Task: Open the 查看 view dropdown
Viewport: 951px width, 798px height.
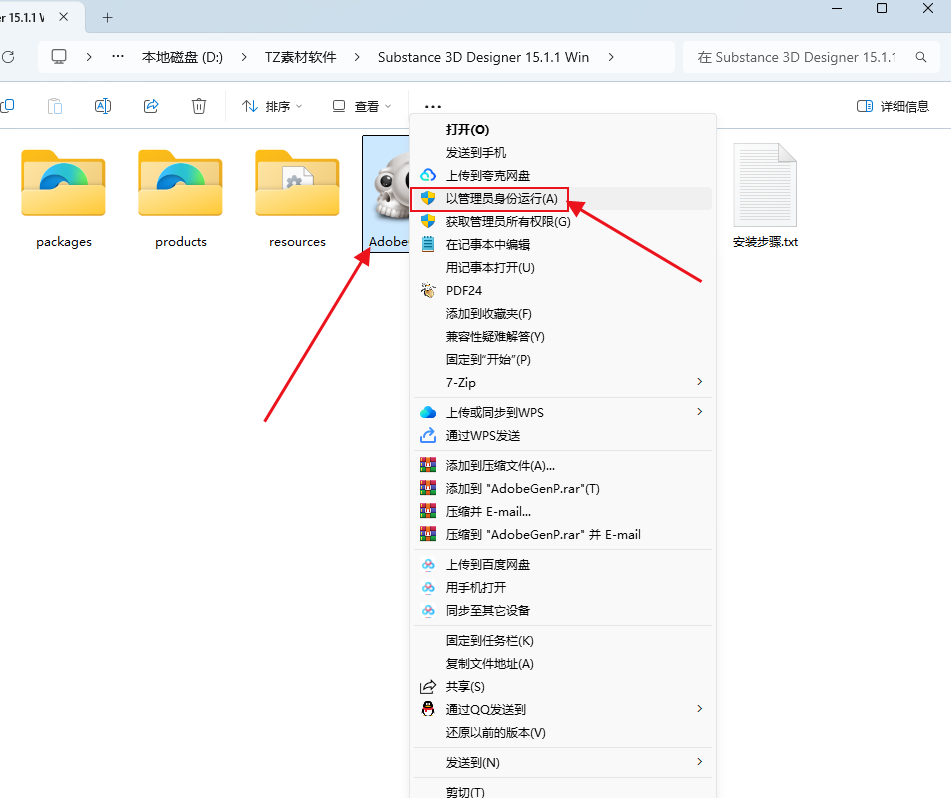Action: pos(361,106)
